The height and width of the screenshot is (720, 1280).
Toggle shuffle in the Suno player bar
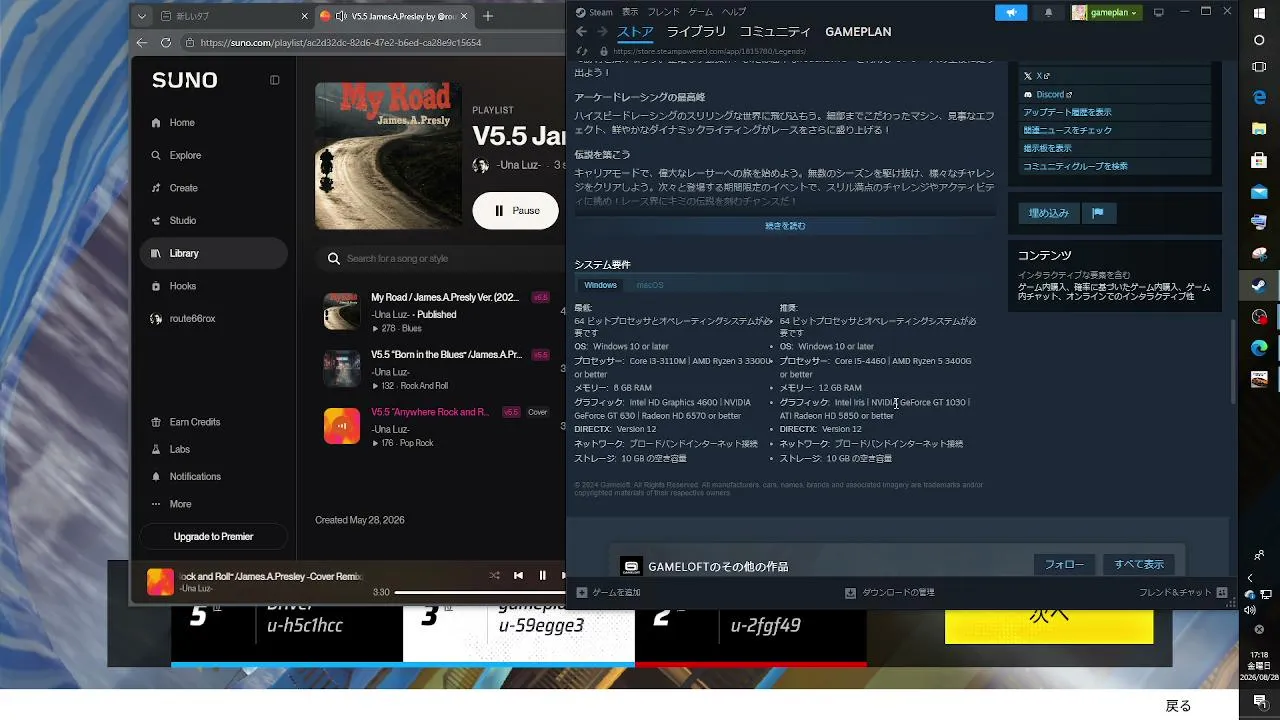coord(494,576)
